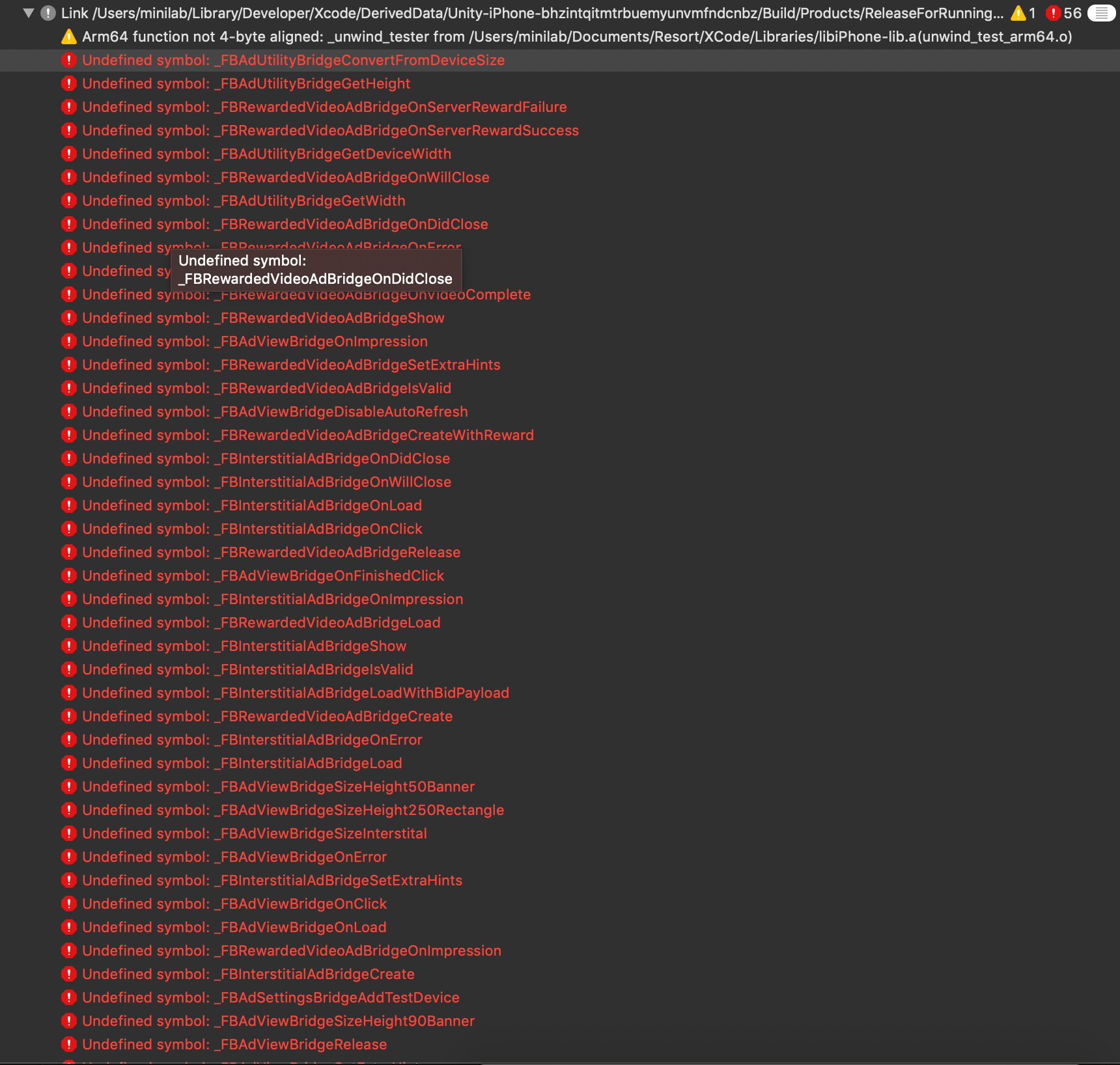Select the _FBInterstitialAdBridgeSetExtraHints error row

point(560,880)
